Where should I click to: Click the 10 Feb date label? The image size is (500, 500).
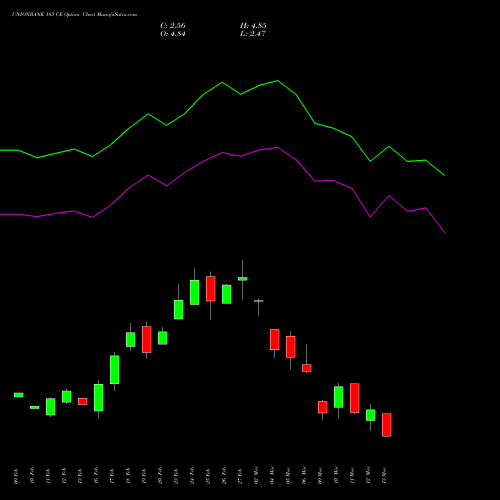point(32,476)
